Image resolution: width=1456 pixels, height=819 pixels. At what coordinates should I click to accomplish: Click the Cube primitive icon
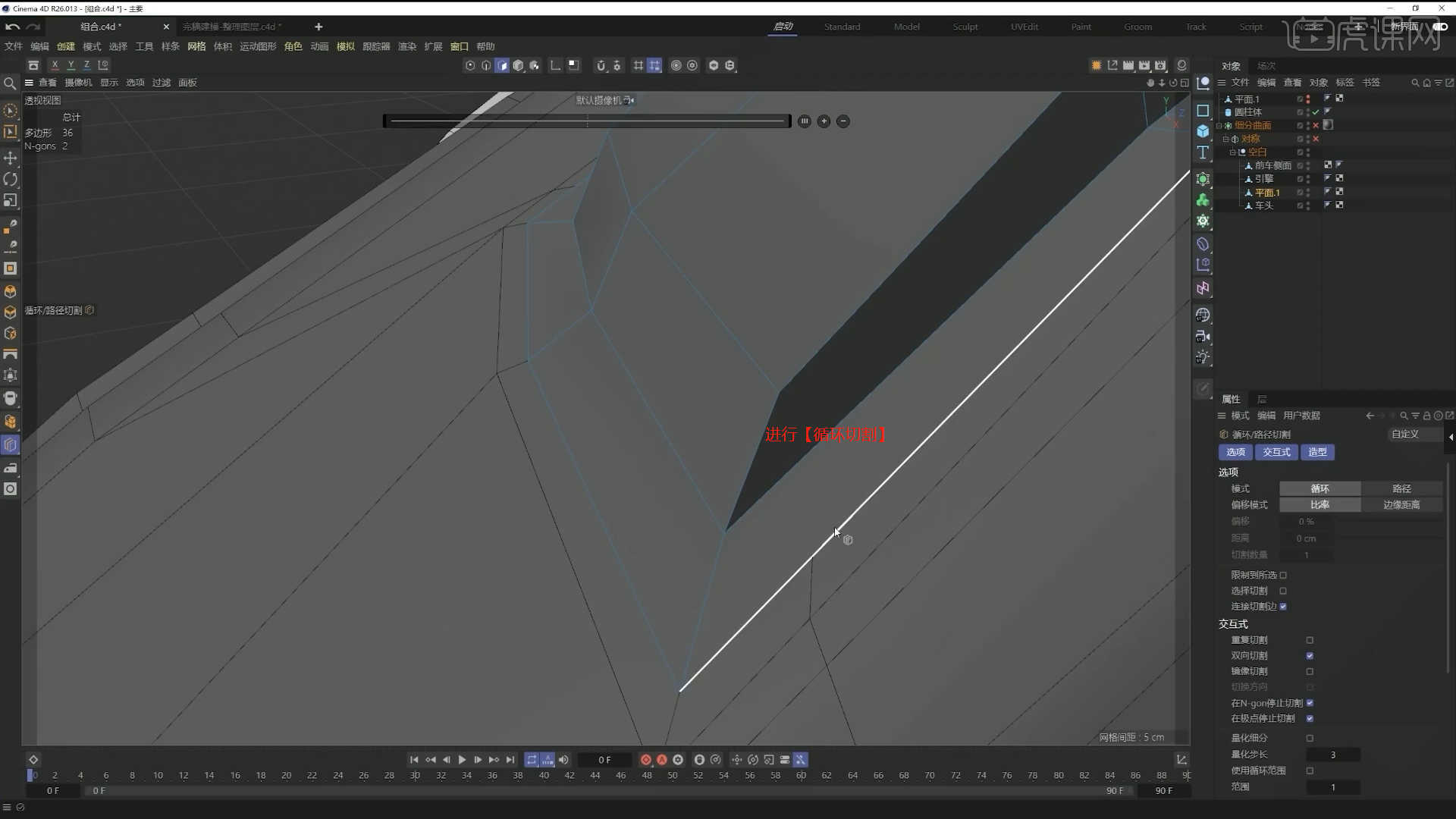point(1203,131)
